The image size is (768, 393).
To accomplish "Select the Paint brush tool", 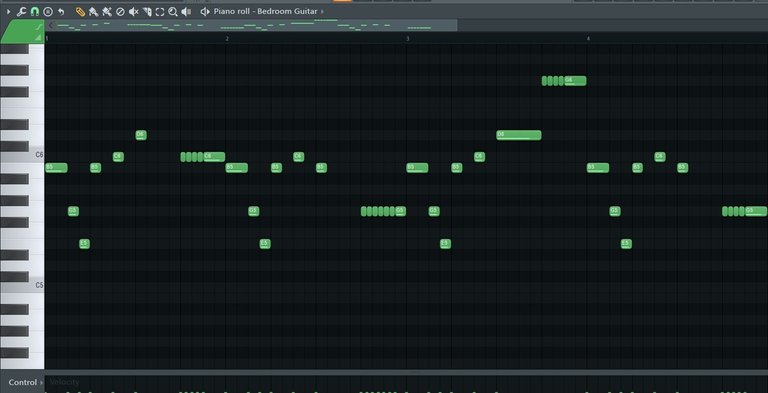I will (x=94, y=11).
